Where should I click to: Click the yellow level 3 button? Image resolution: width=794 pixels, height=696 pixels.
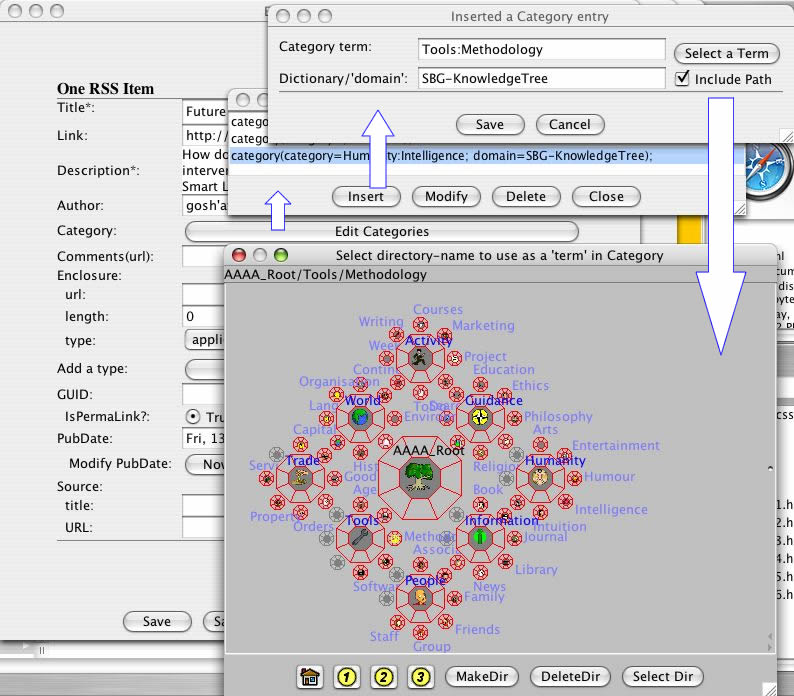tap(420, 677)
